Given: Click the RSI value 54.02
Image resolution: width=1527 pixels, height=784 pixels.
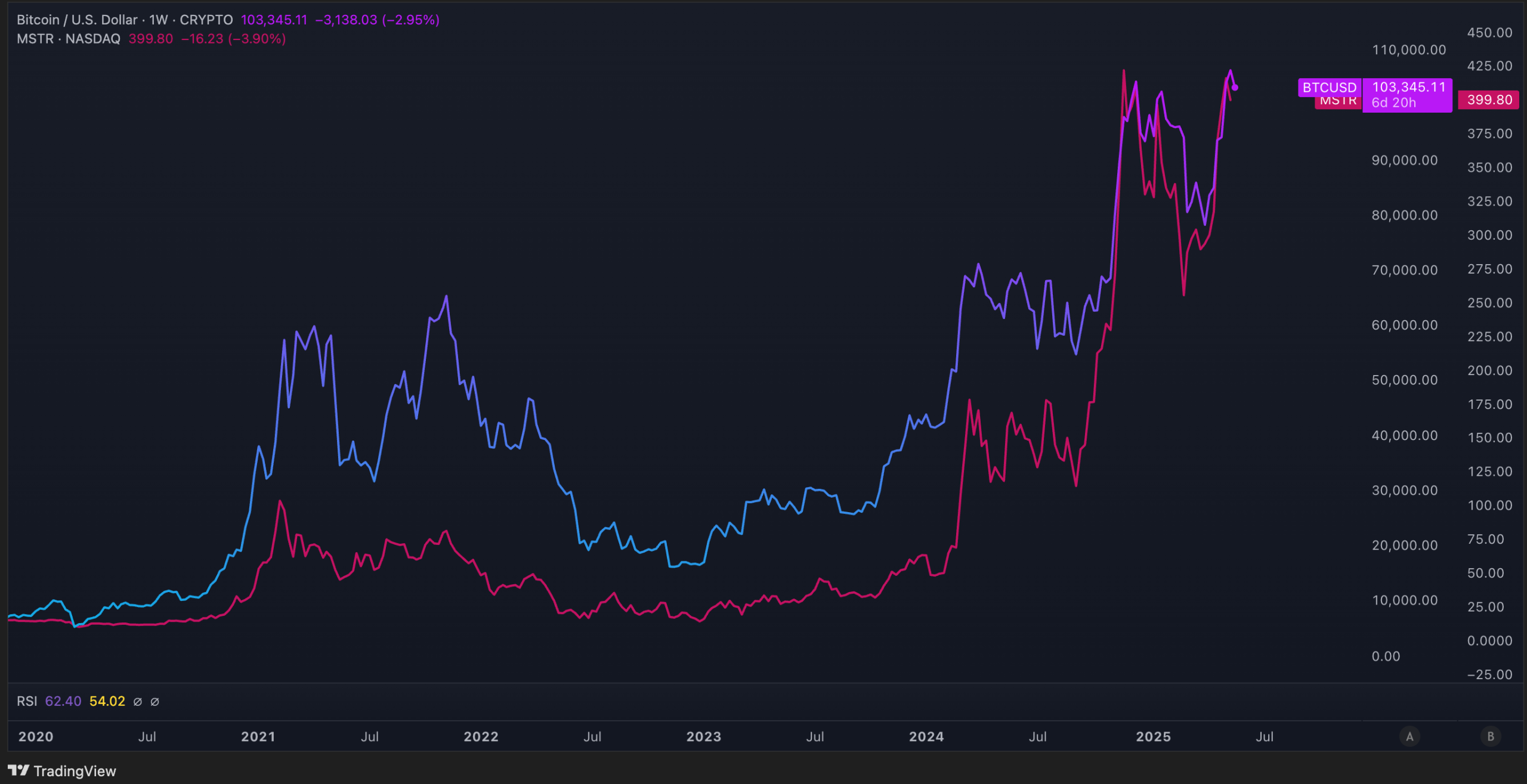Looking at the screenshot, I should 107,701.
